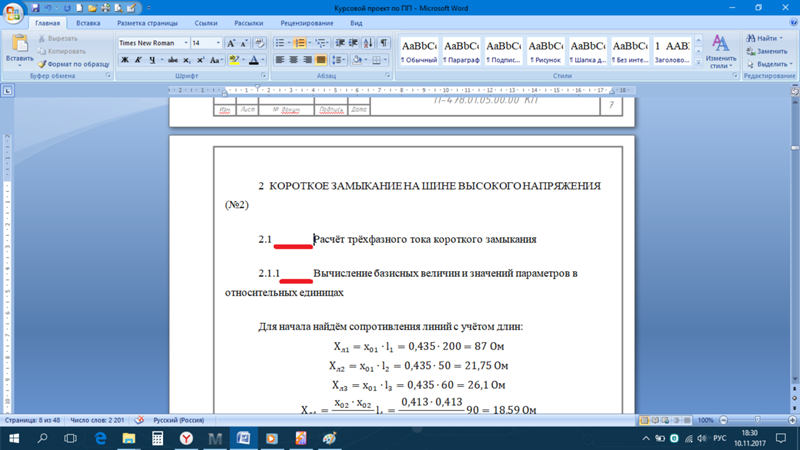Click the Заменить button

click(767, 51)
